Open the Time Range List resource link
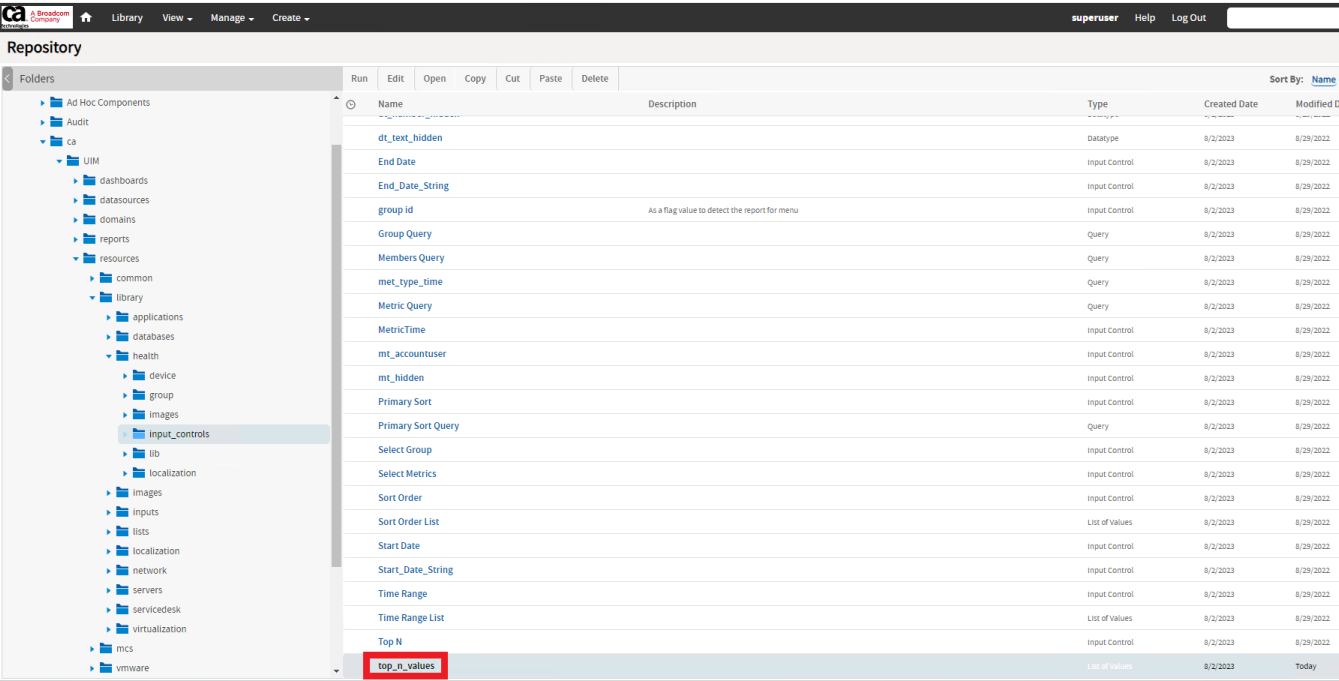This screenshot has height=681, width=1339. (411, 618)
